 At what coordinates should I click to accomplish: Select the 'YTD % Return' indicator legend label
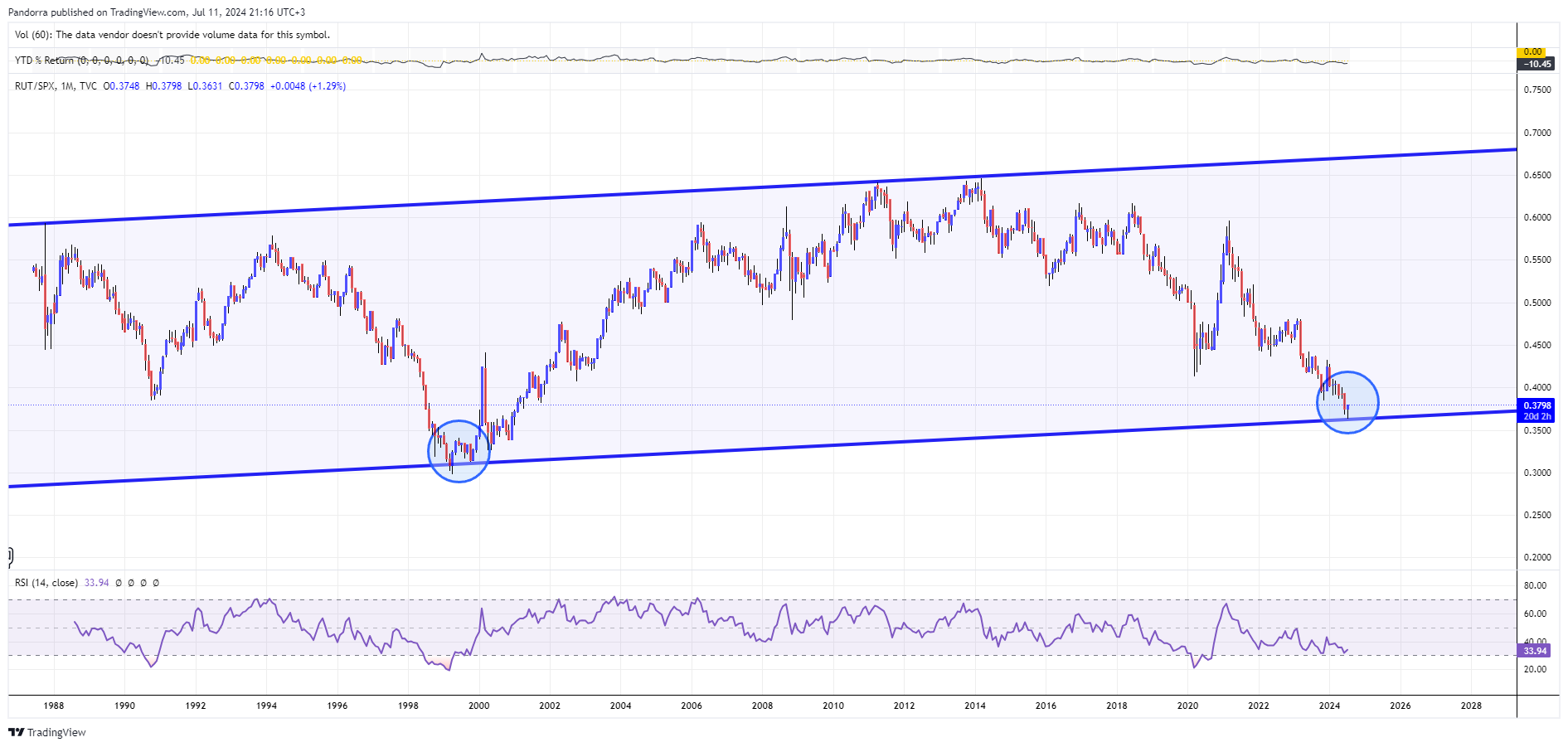(46, 61)
